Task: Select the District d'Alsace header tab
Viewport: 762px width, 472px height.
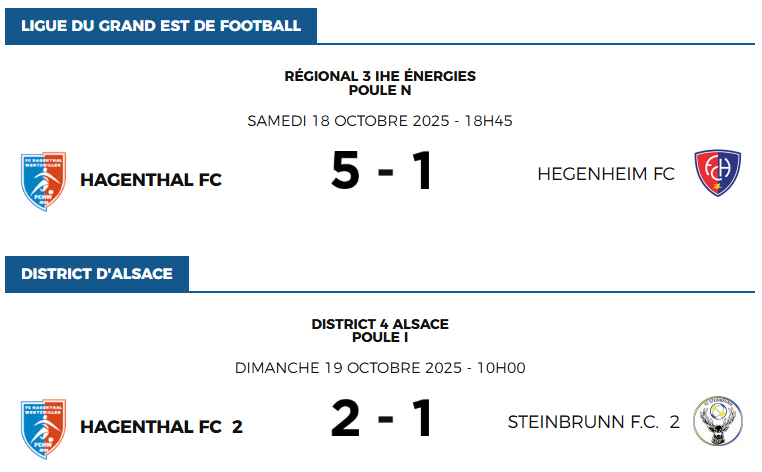Action: click(97, 274)
